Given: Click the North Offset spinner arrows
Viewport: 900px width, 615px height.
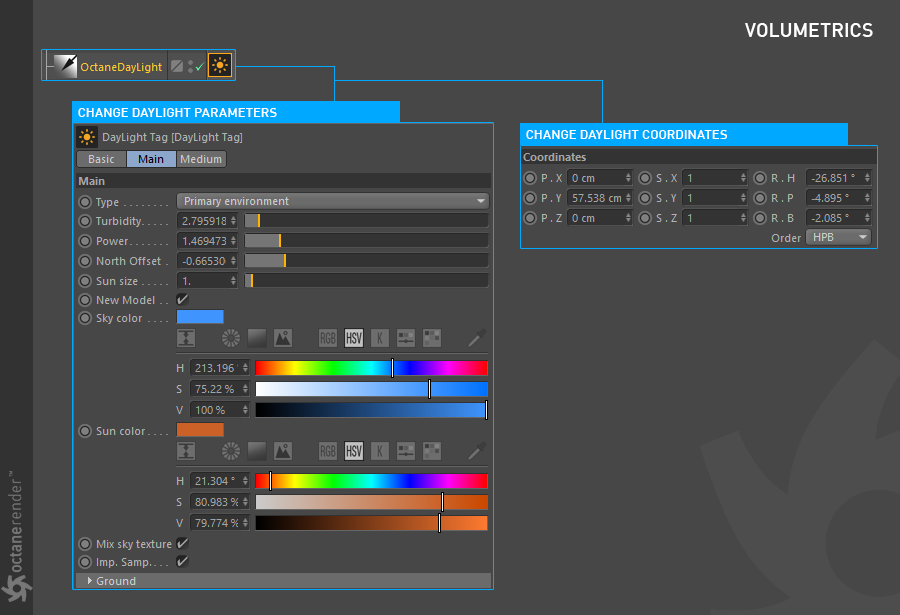Looking at the screenshot, I should [233, 261].
